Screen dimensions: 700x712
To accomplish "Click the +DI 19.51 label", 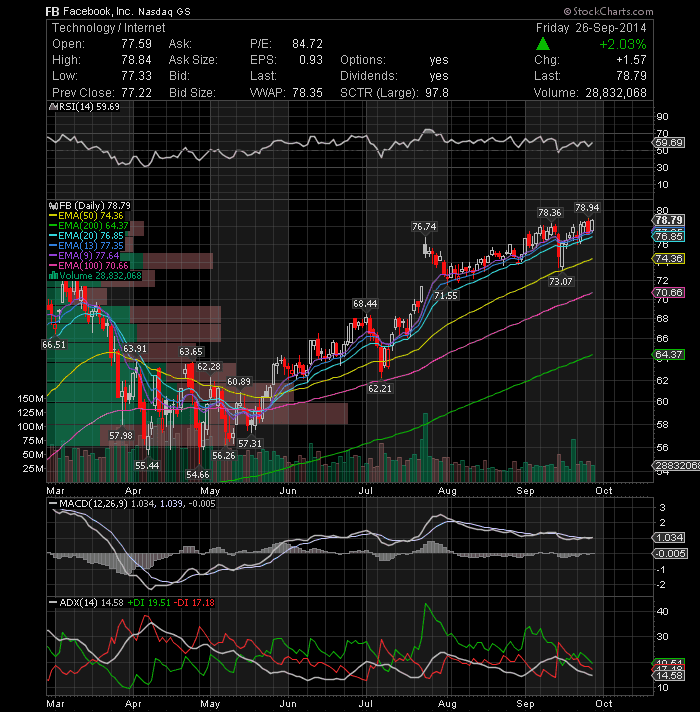I will (x=149, y=603).
